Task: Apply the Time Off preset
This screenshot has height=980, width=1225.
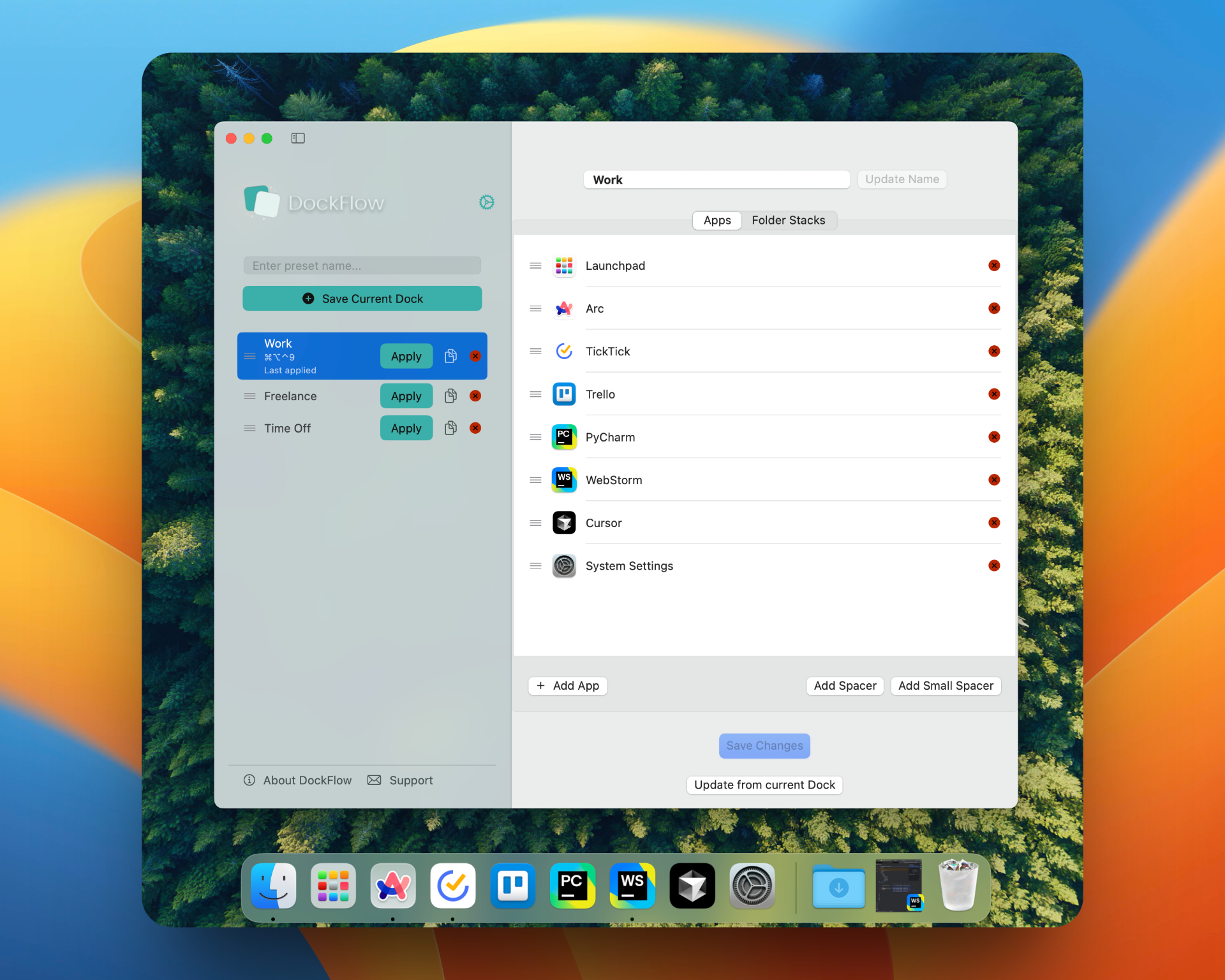Action: [406, 428]
